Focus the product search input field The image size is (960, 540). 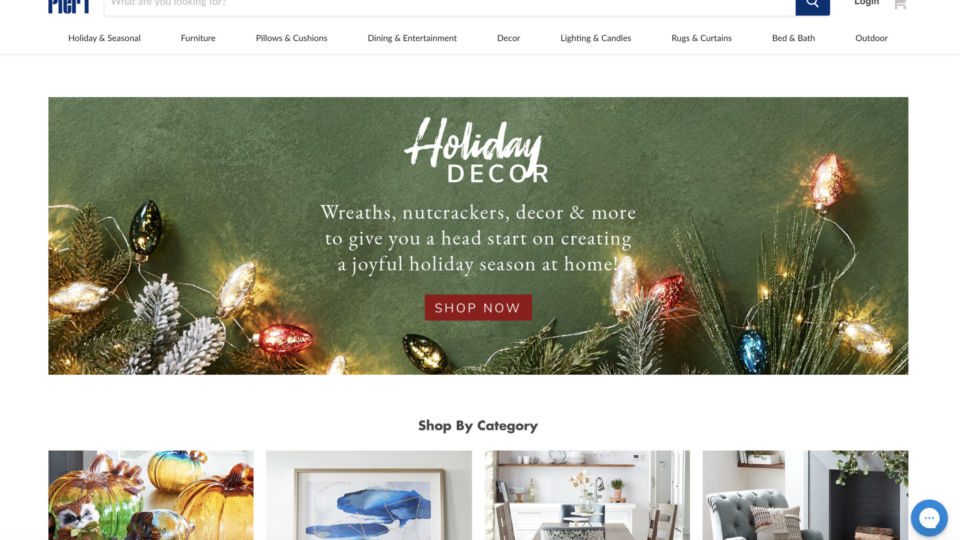(449, 5)
